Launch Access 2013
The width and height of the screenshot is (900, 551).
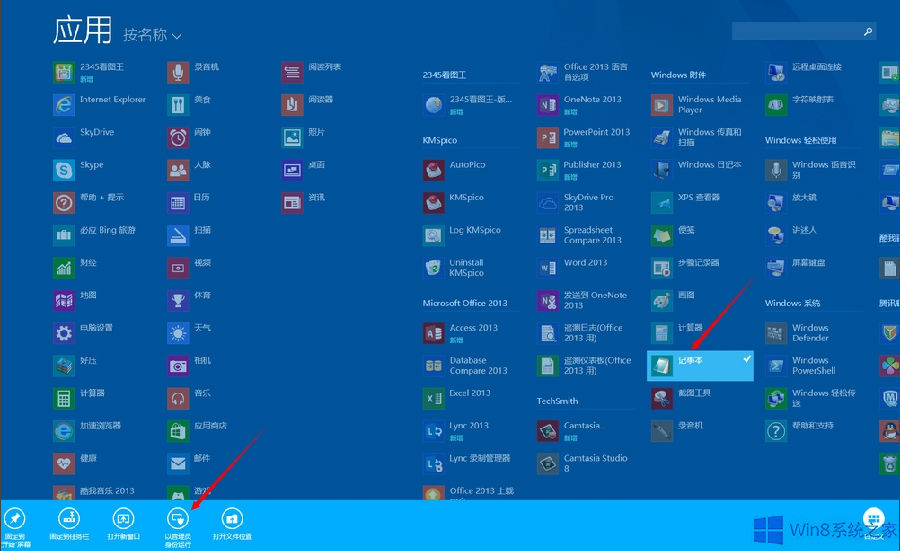click(x=461, y=333)
